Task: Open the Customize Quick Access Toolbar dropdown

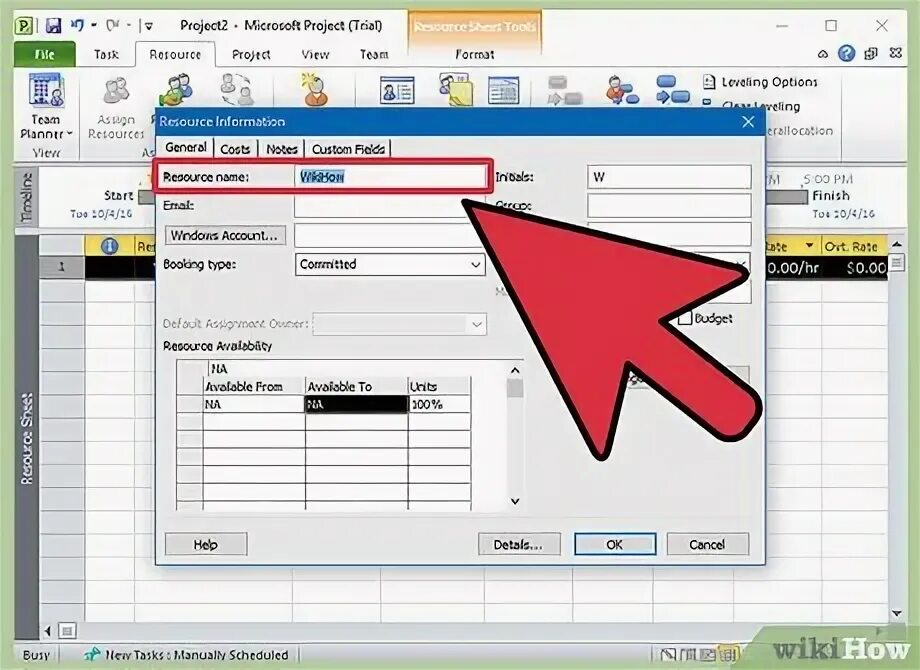Action: [x=149, y=26]
